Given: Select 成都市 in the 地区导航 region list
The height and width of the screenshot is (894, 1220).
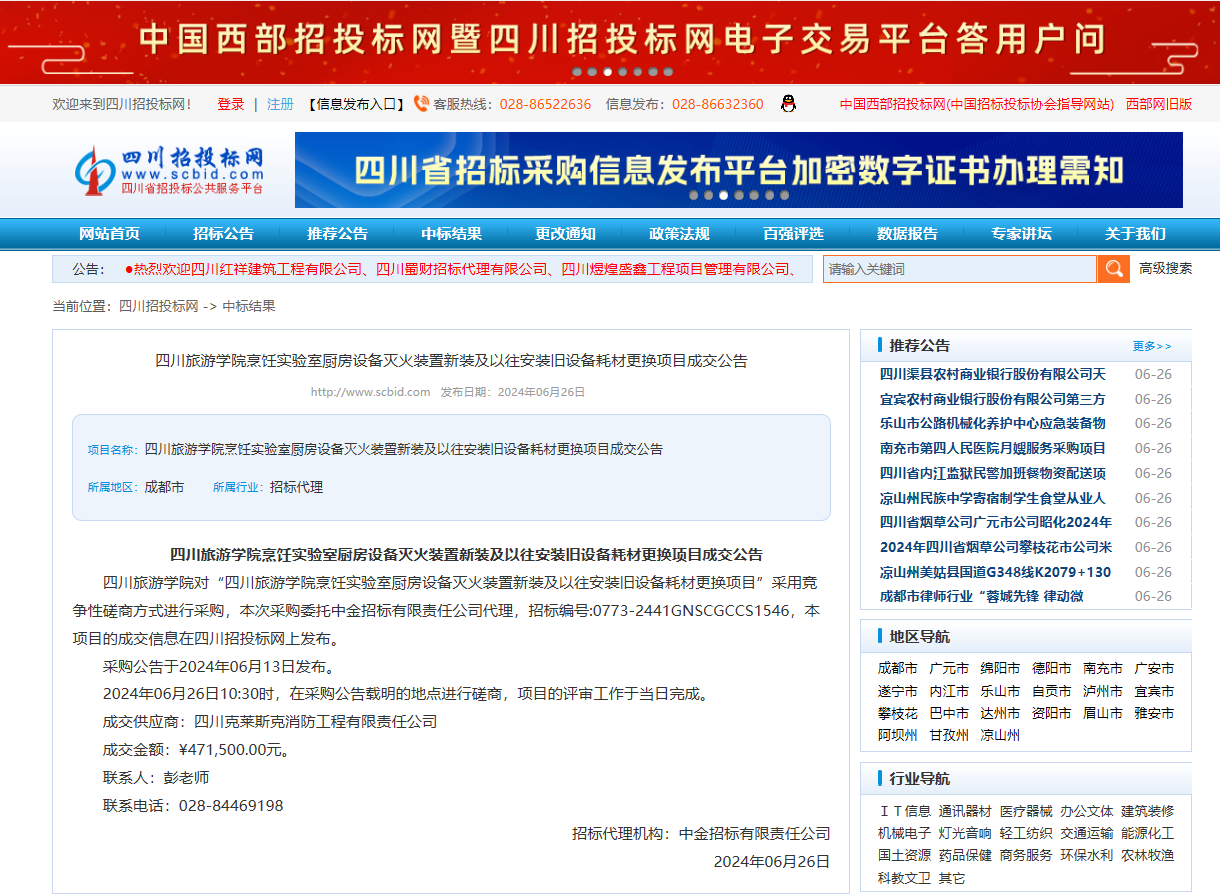Looking at the screenshot, I should 898,668.
